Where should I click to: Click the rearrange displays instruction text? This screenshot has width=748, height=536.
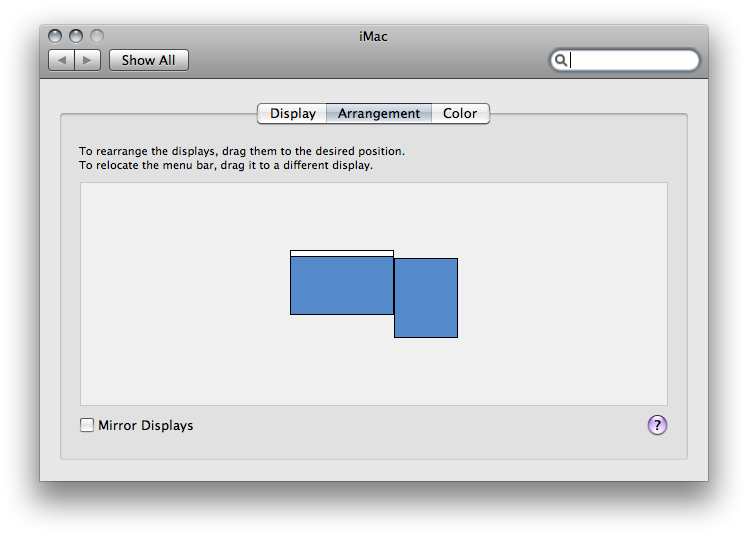coord(242,151)
